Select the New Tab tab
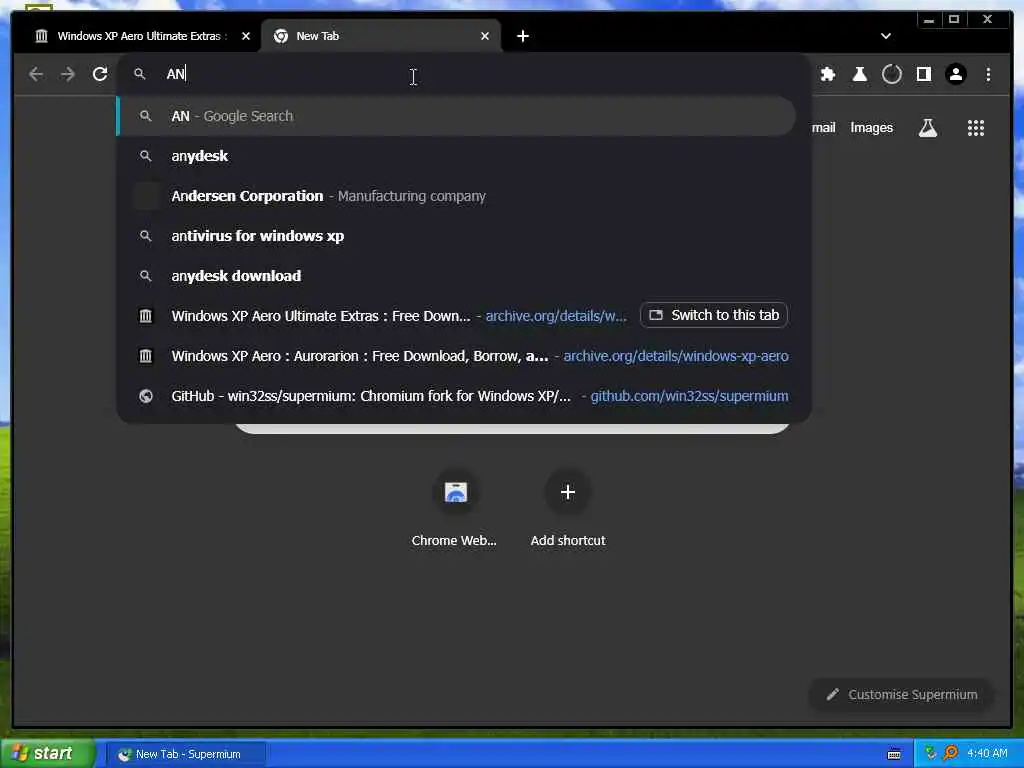 [382, 36]
